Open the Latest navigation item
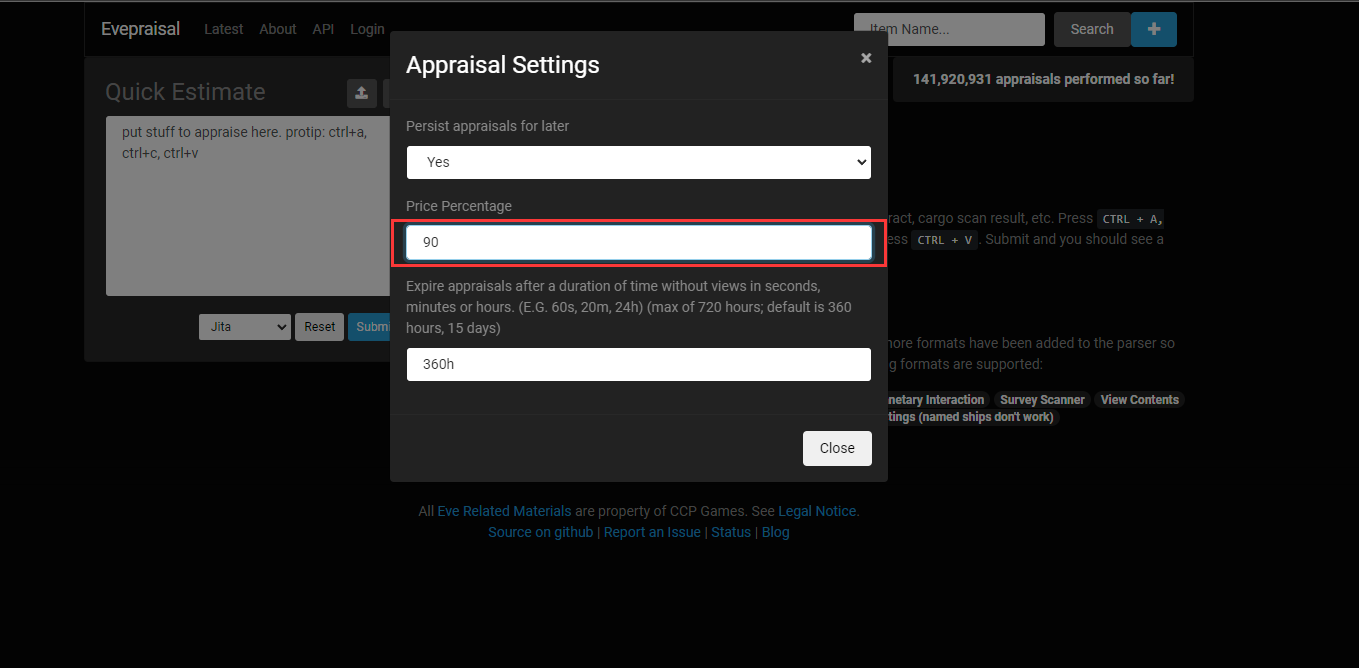 (x=223, y=29)
